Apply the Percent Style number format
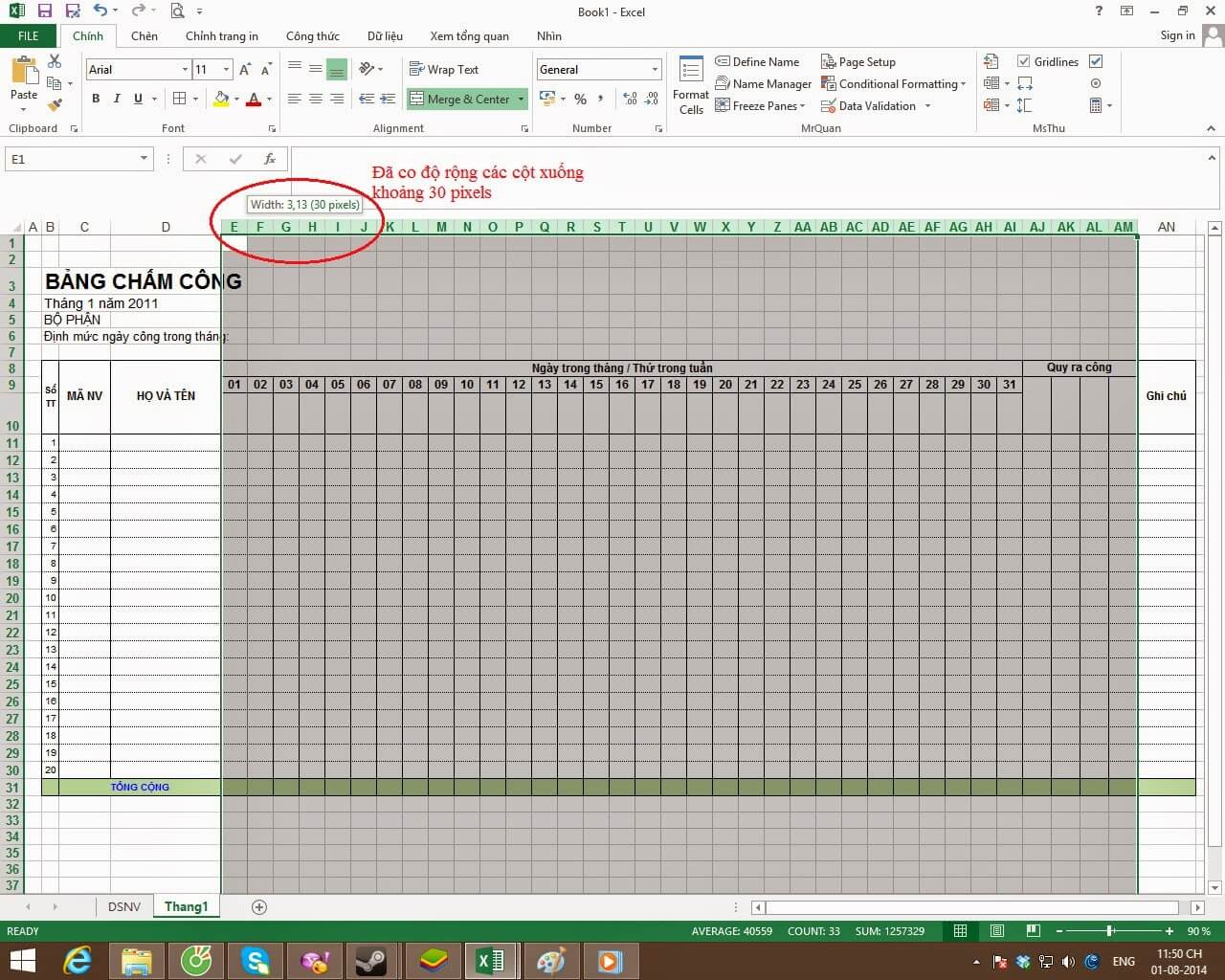Viewport: 1225px width, 980px height. 579,99
